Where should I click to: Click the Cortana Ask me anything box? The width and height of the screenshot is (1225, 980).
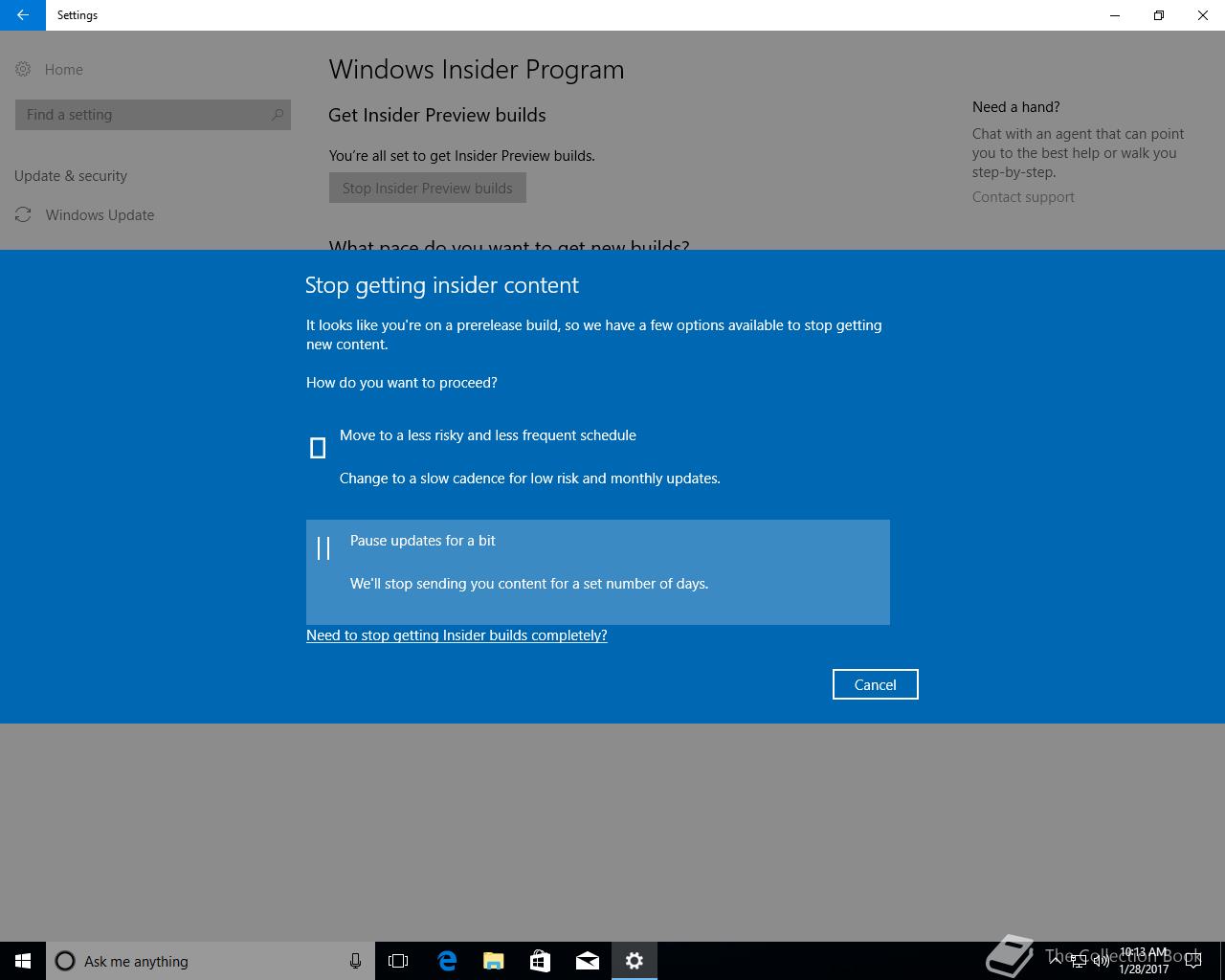(x=211, y=961)
